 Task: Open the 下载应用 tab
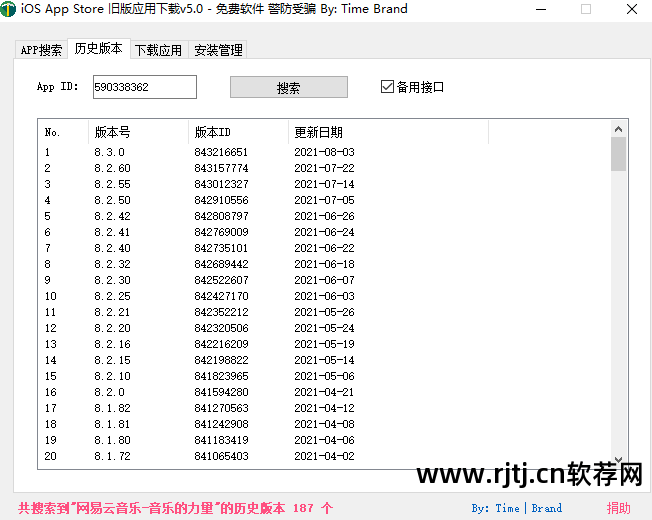coord(158,50)
